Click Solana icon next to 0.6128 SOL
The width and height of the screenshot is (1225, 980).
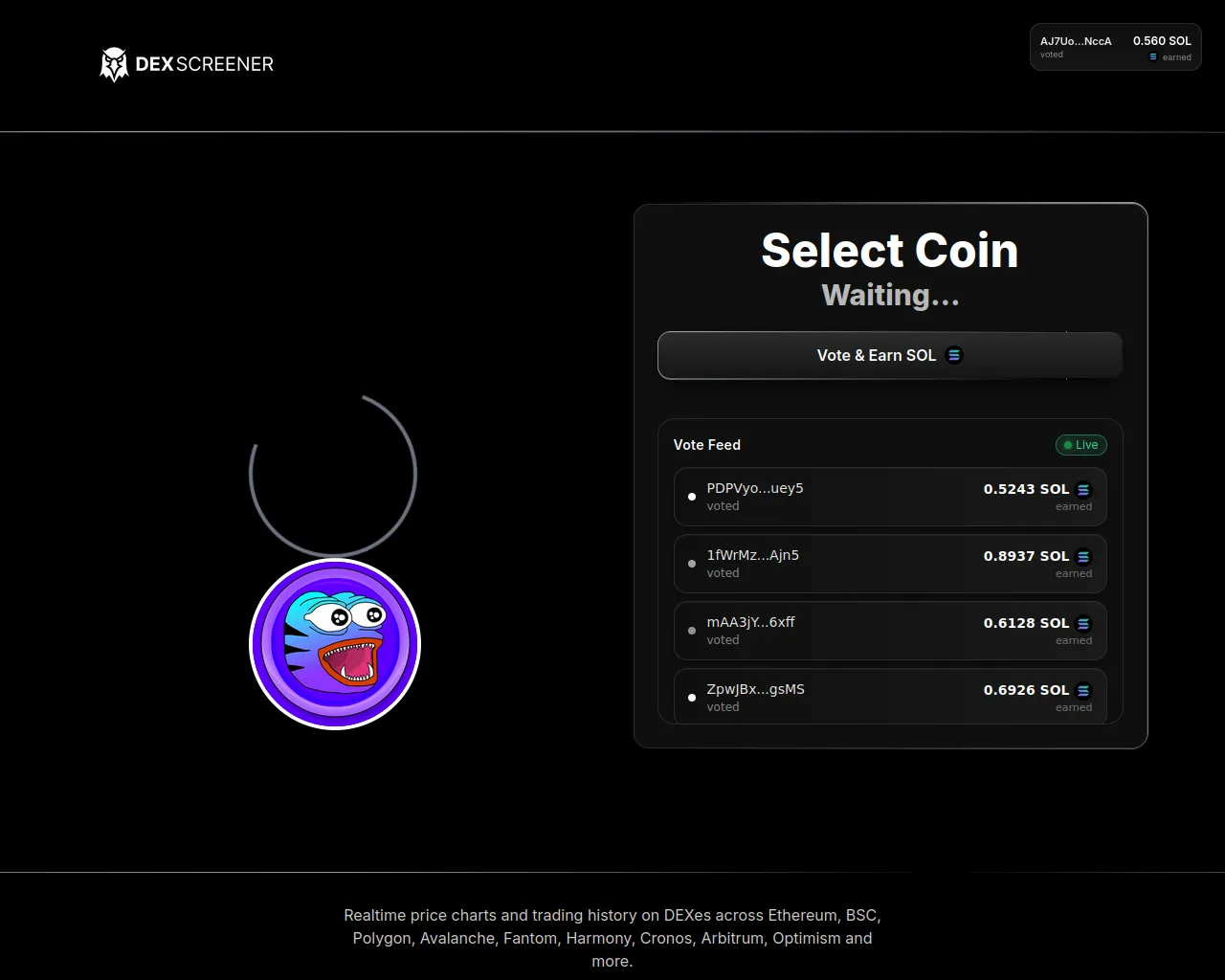tap(1083, 623)
